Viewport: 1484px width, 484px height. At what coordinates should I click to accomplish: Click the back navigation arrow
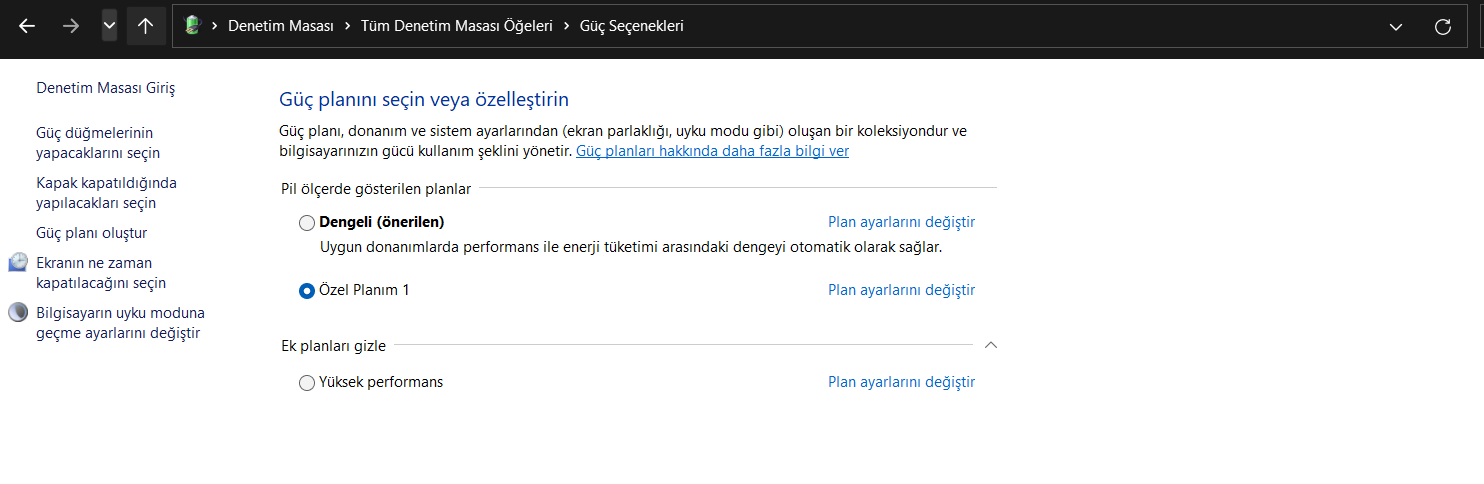27,27
